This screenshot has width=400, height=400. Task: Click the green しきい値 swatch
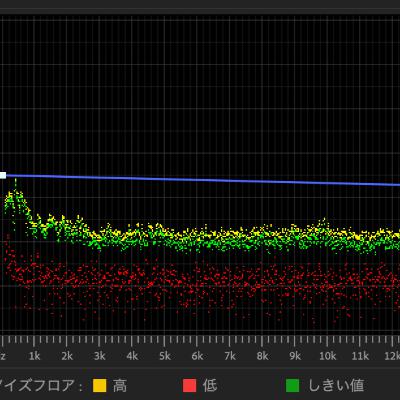tap(293, 386)
